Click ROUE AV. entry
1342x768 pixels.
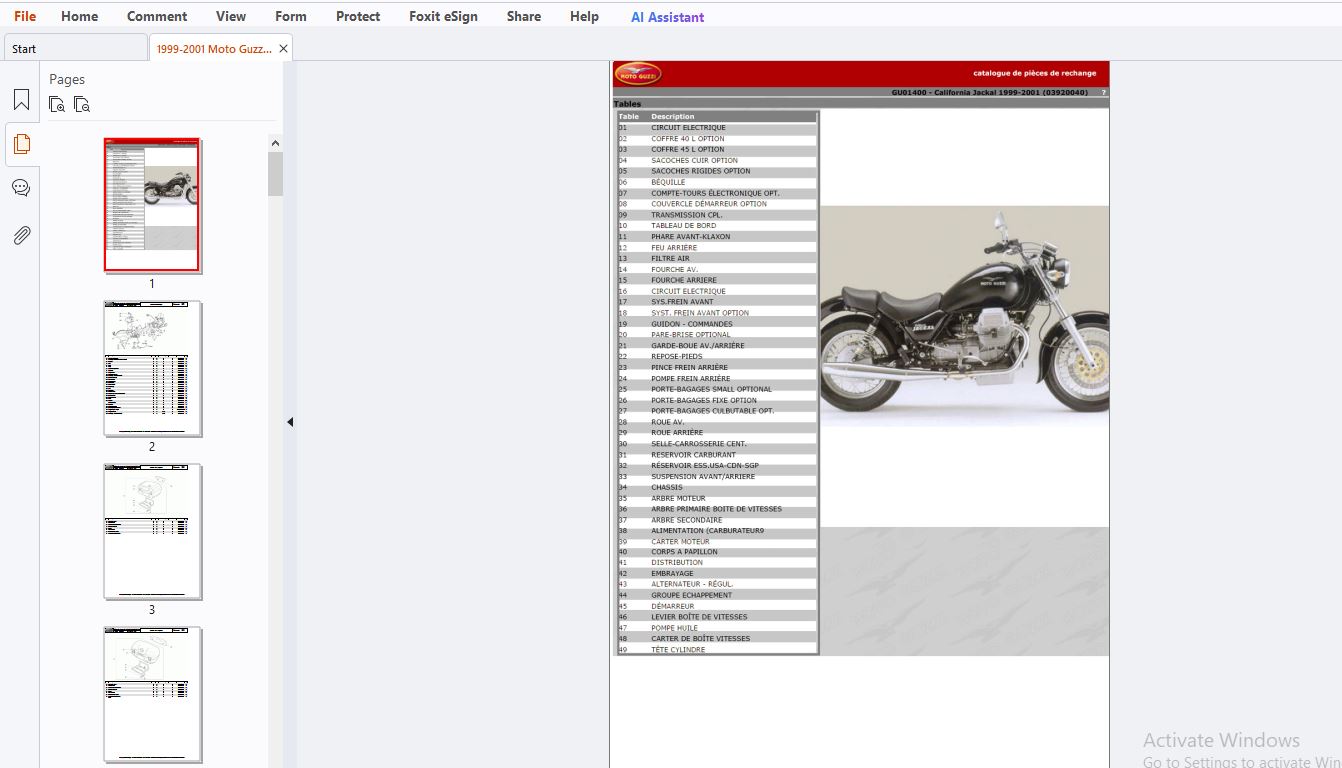click(667, 422)
